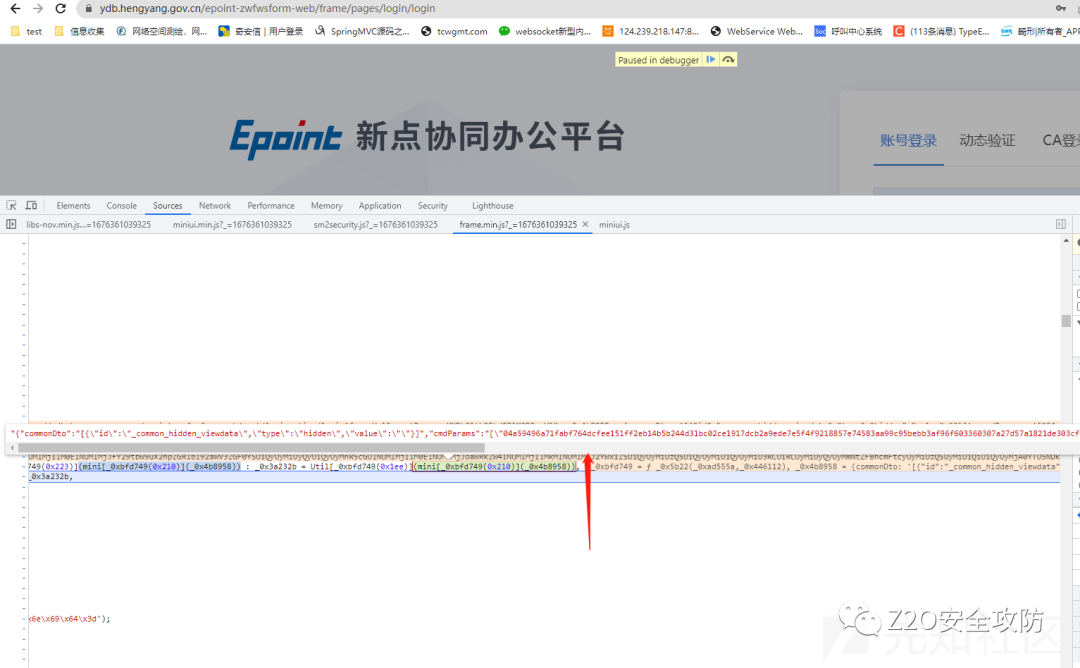Activate the DevTools inspect element icon
Screen dimensions: 1080x668
click(x=12, y=205)
